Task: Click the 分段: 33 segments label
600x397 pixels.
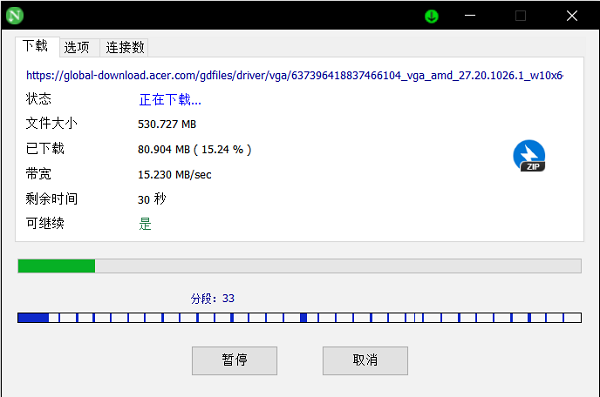Action: 212,298
